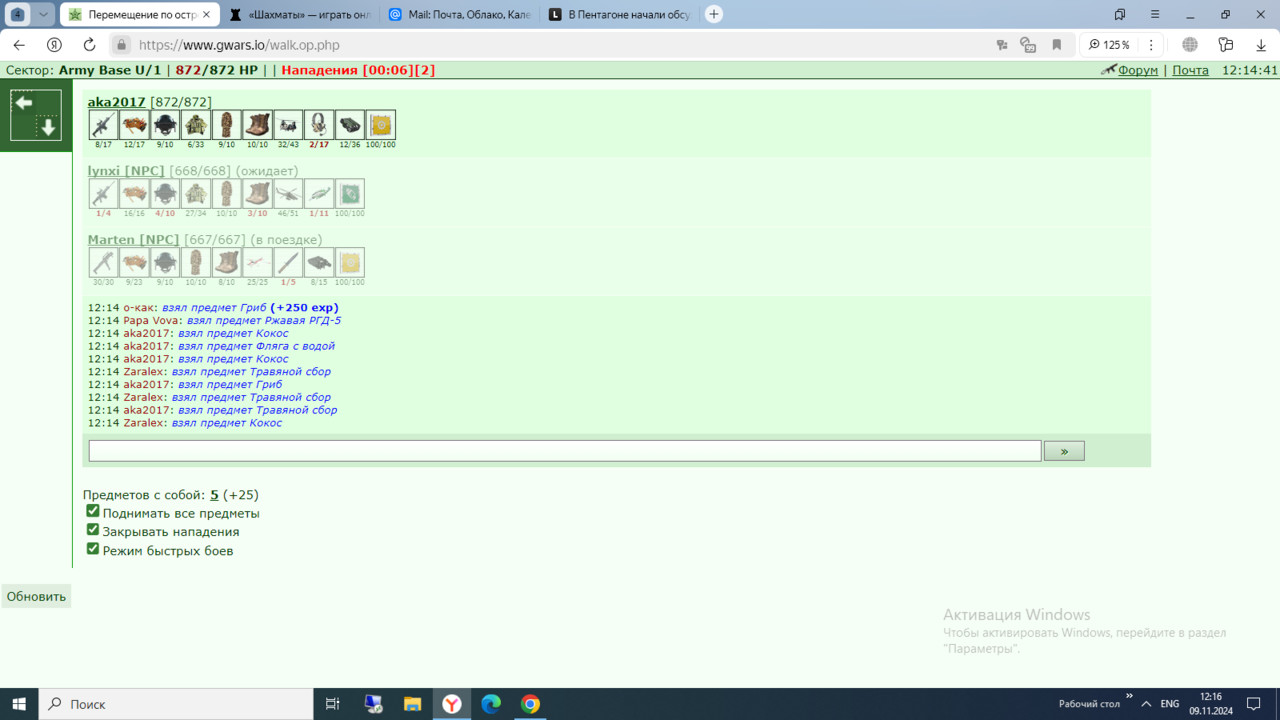Image resolution: width=1280 pixels, height=720 pixels.
Task: Click lynxi's boots icon 3/10
Action: click(x=257, y=194)
